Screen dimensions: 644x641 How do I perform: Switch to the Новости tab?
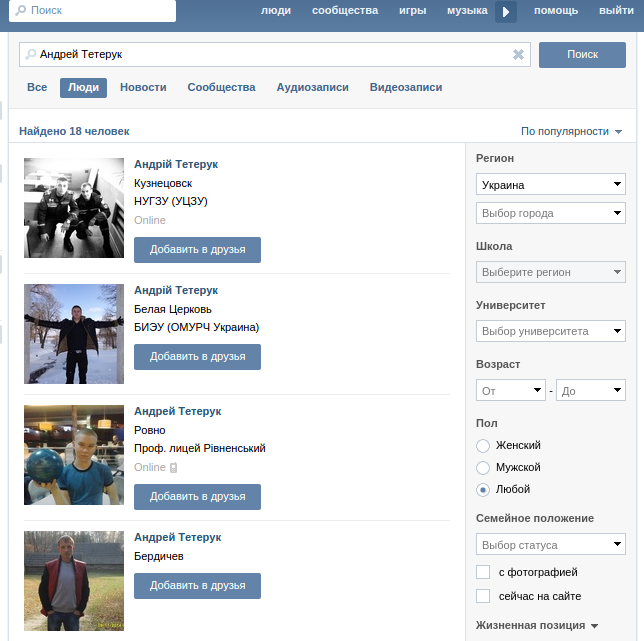pos(143,87)
